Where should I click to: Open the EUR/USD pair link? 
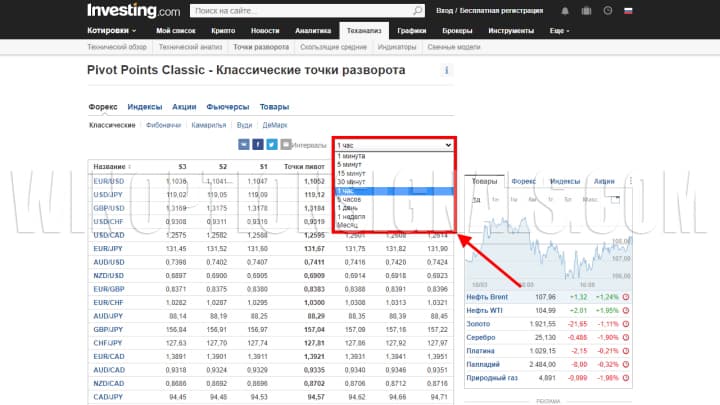point(108,181)
